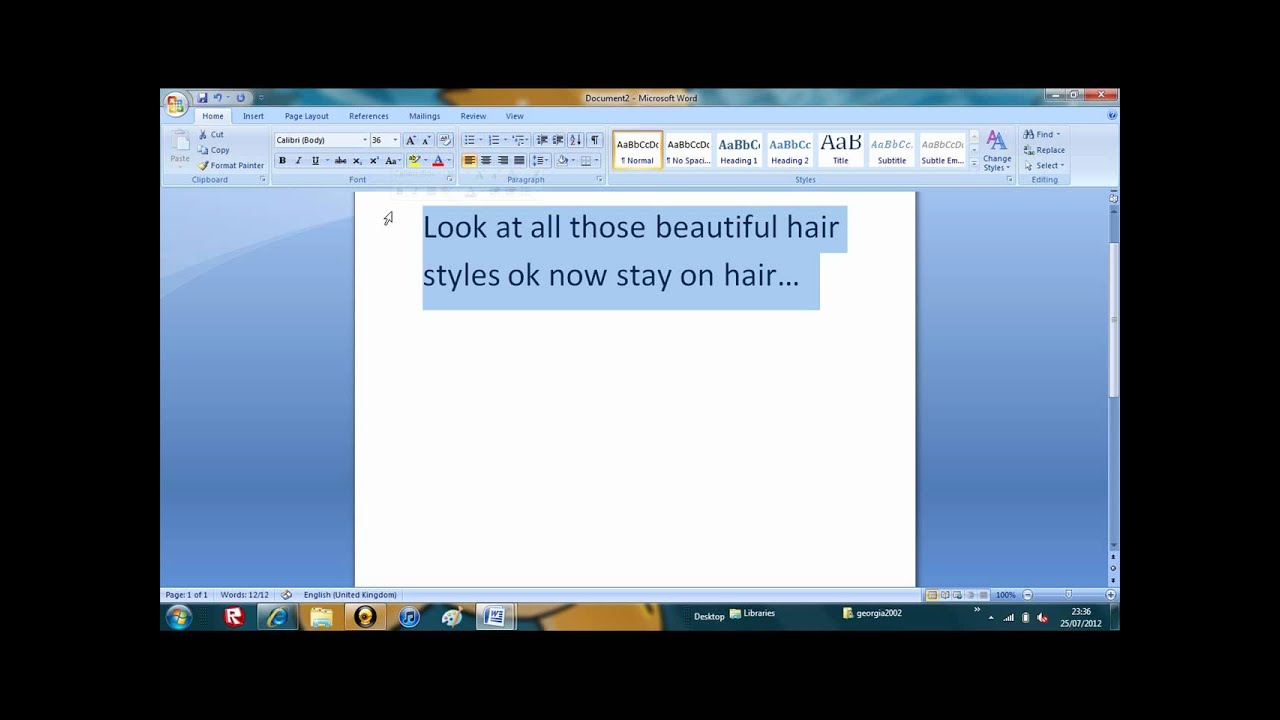Open the Calibri font name dropdown
1280x720 pixels.
(365, 140)
